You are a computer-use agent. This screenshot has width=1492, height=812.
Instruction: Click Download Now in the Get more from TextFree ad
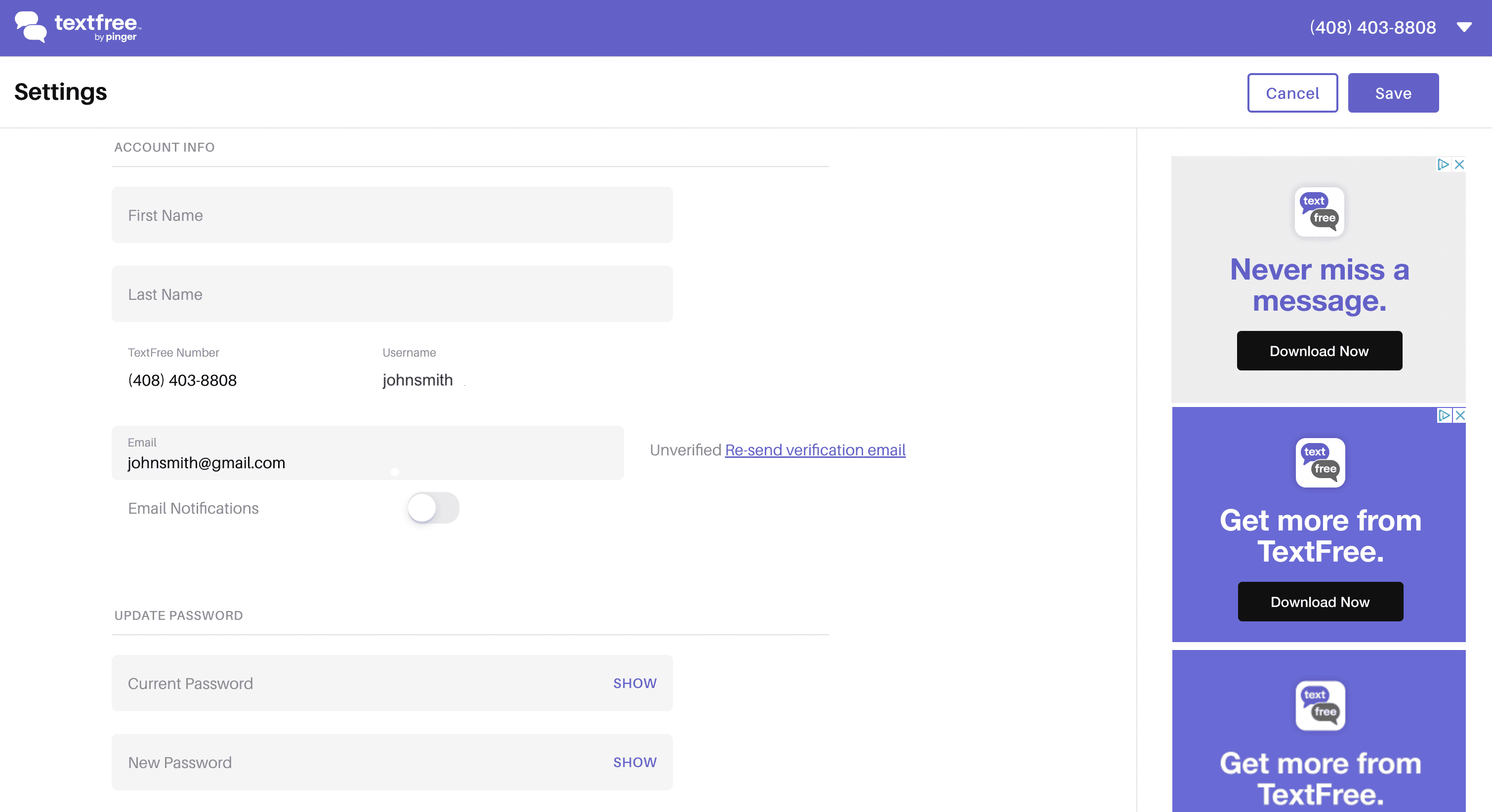(x=1320, y=602)
